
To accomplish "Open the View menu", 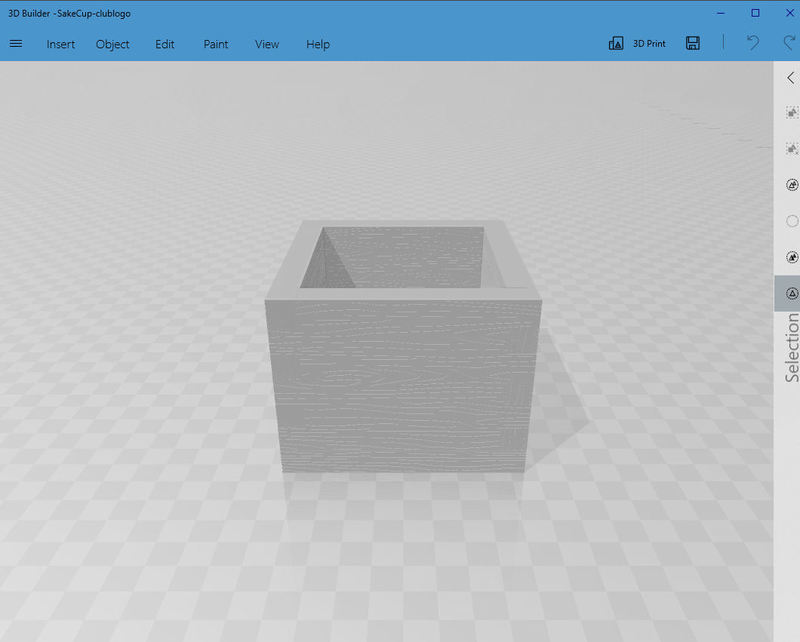I will (x=267, y=44).
